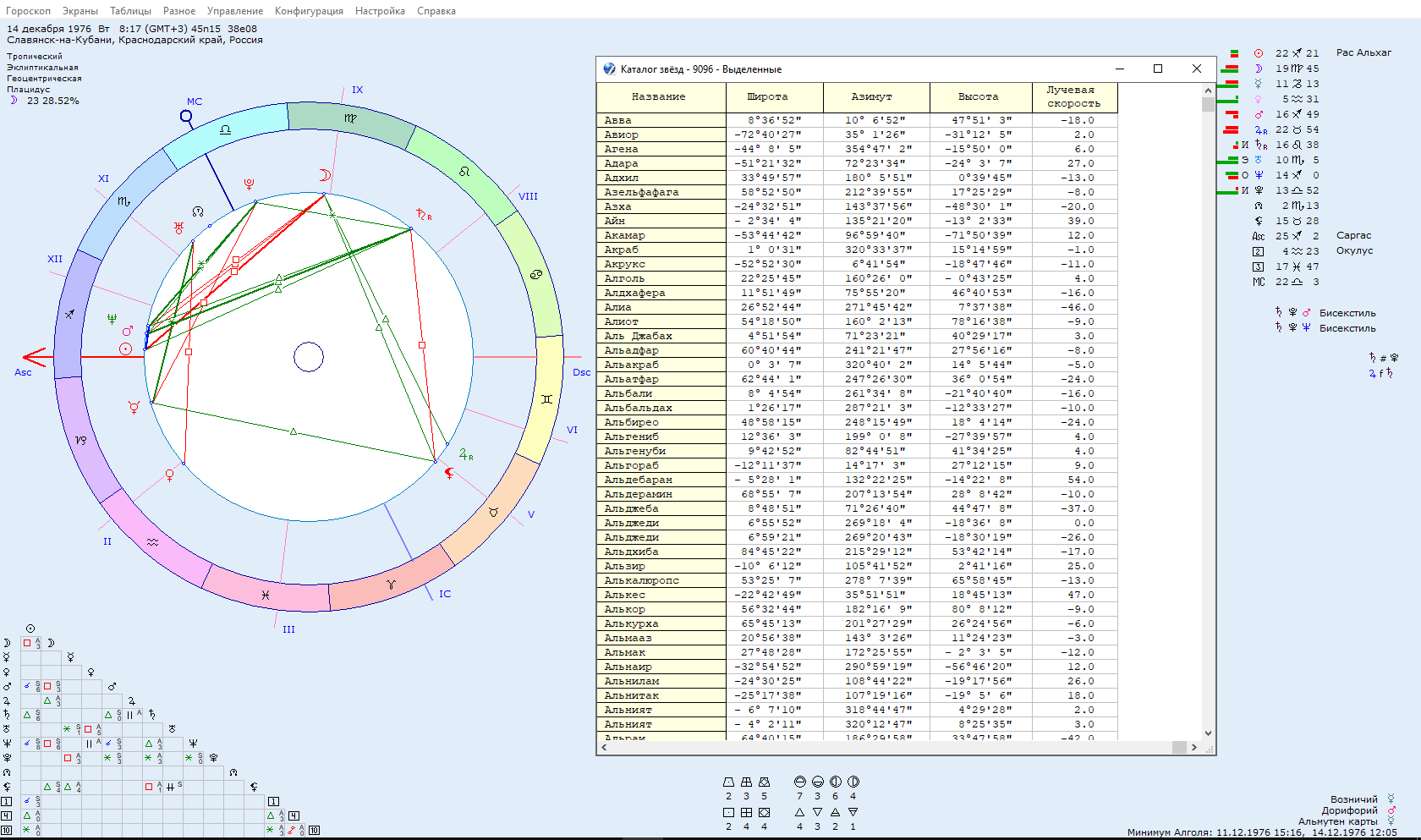Screen dimensions: 1421x840
Task: Open the Конфигурация menu
Action: pos(309,11)
